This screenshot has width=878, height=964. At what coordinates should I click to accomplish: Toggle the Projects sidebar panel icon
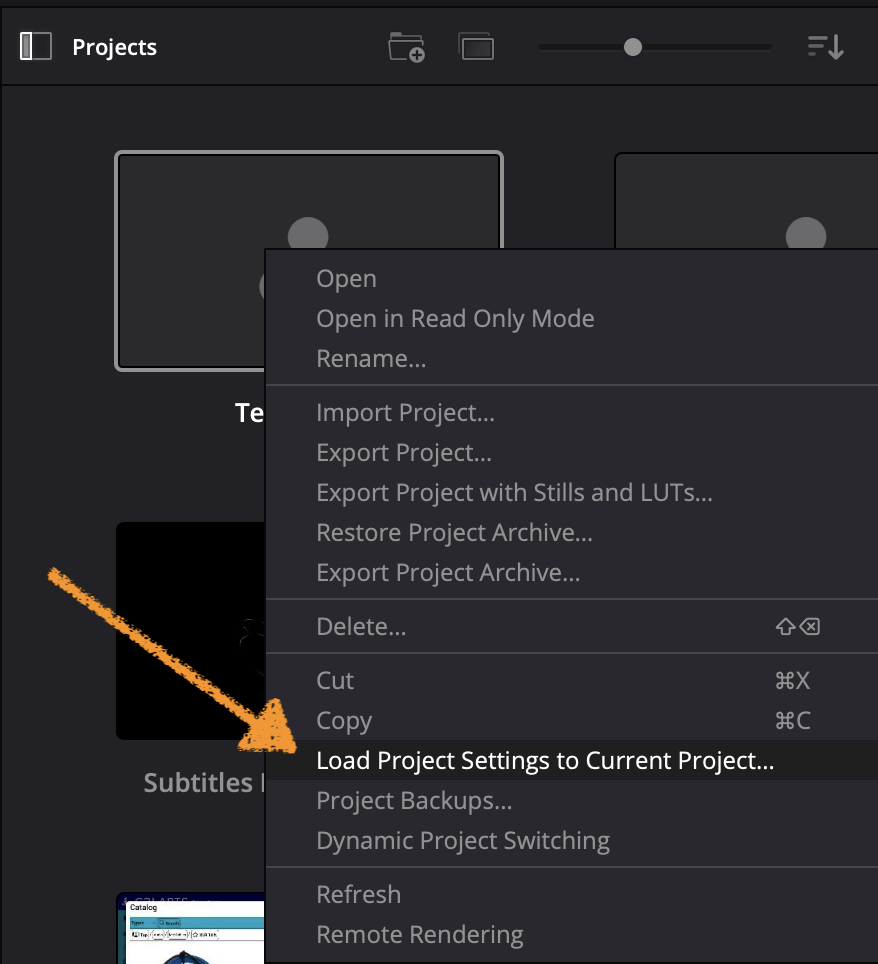tap(36, 47)
